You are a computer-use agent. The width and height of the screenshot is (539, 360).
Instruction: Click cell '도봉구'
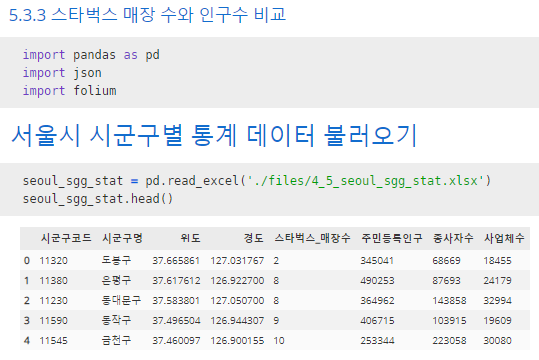(x=116, y=260)
